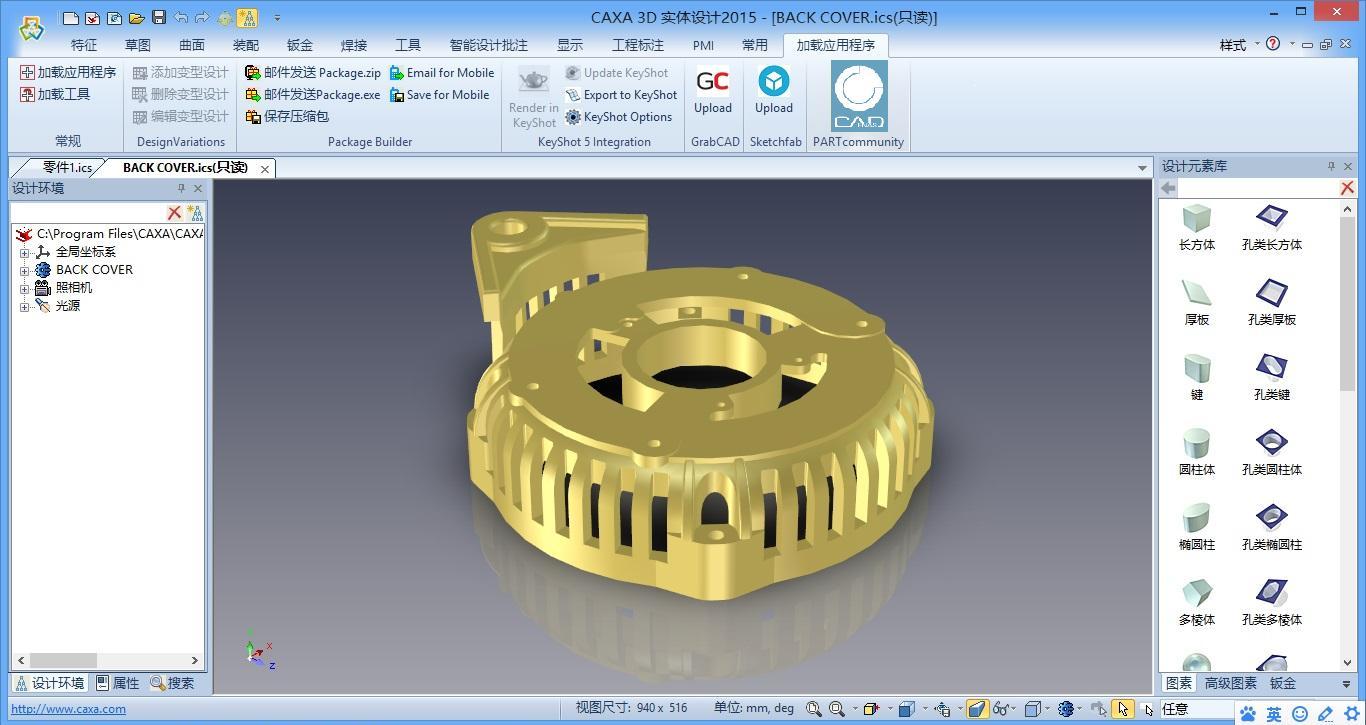Click the BACK COVER 3D model in viewport
Image resolution: width=1366 pixels, height=725 pixels.
700,403
